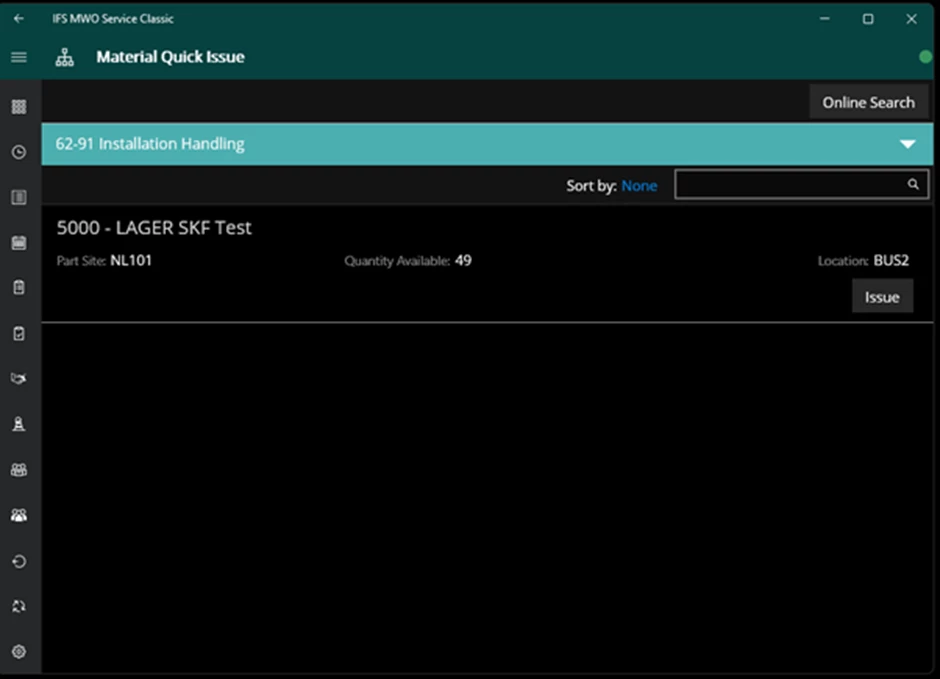Click the Quantity Available 49 value
The width and height of the screenshot is (940, 679).
463,261
